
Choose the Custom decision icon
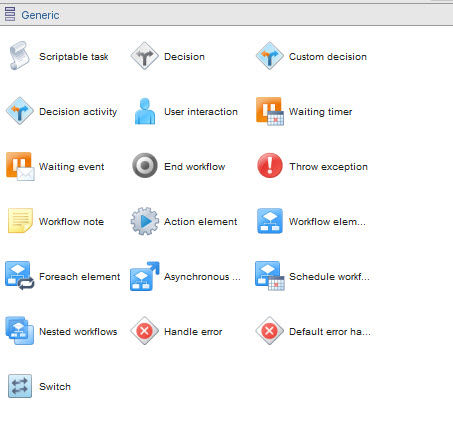click(270, 56)
